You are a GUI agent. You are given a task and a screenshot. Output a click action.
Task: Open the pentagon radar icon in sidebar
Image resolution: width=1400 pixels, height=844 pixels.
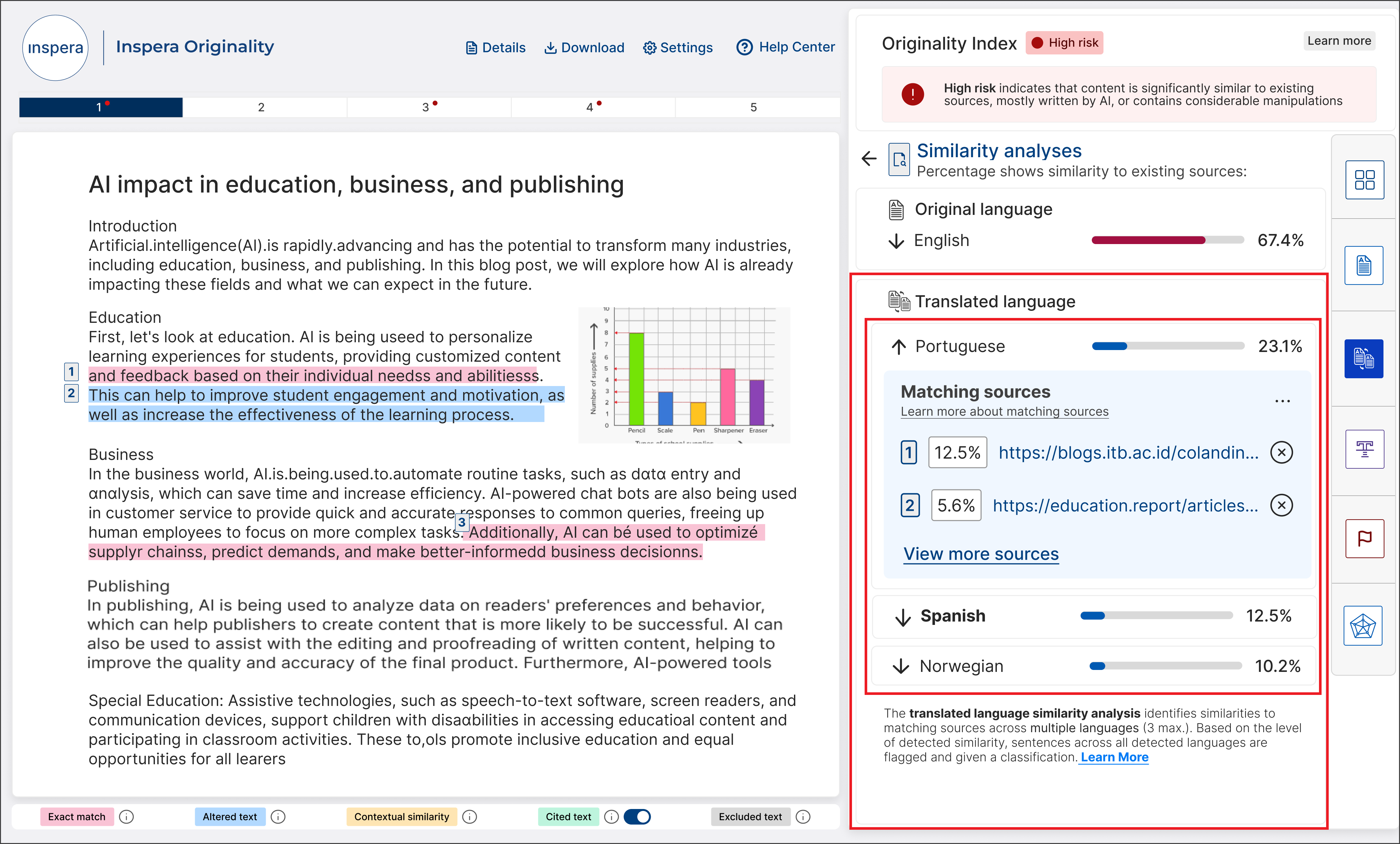(x=1362, y=626)
